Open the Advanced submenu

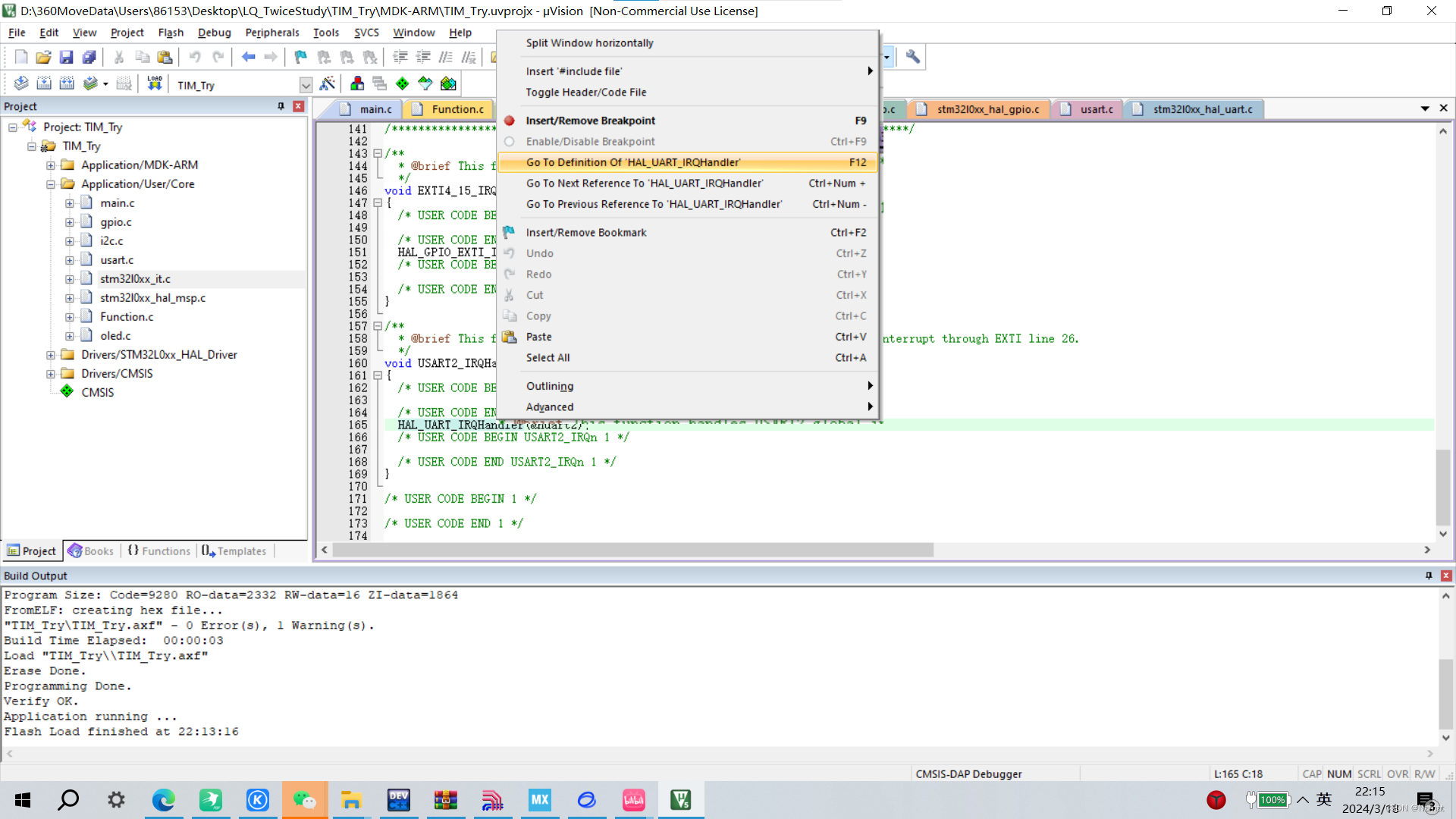pos(688,407)
